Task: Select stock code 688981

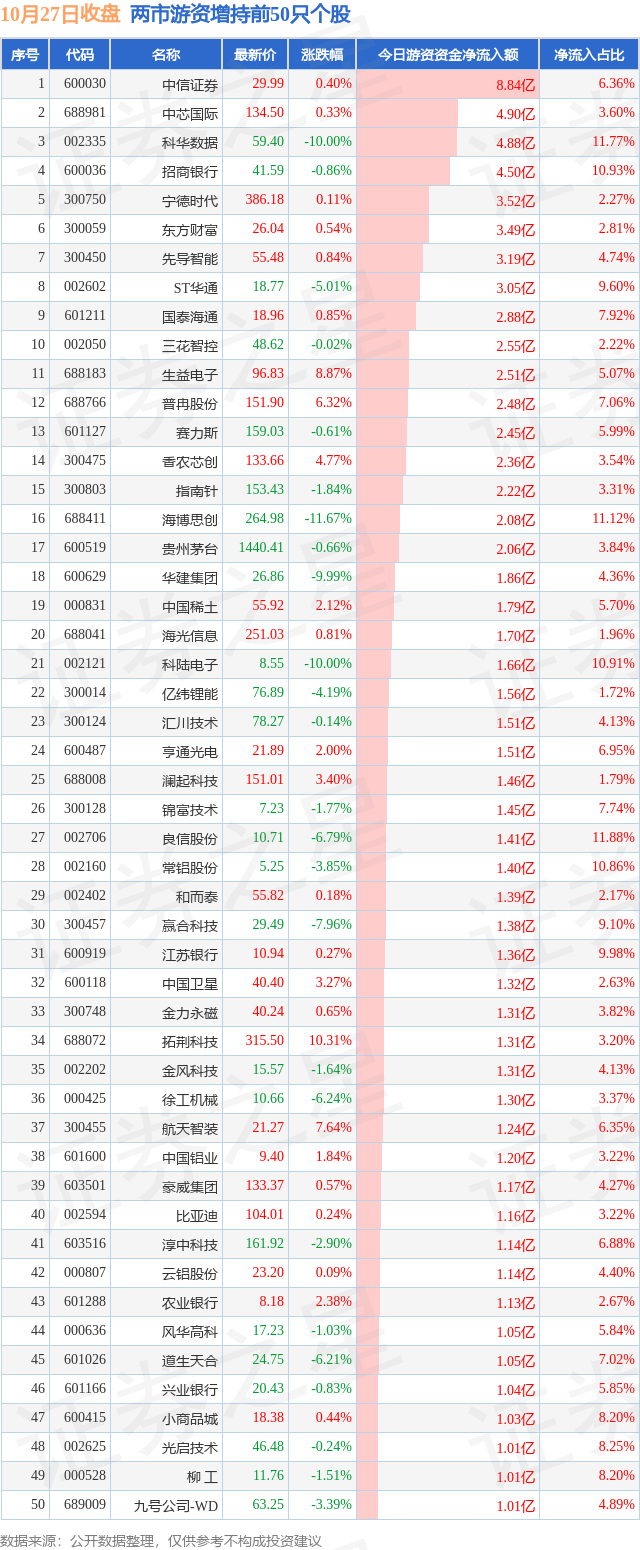Action: pyautogui.click(x=84, y=113)
